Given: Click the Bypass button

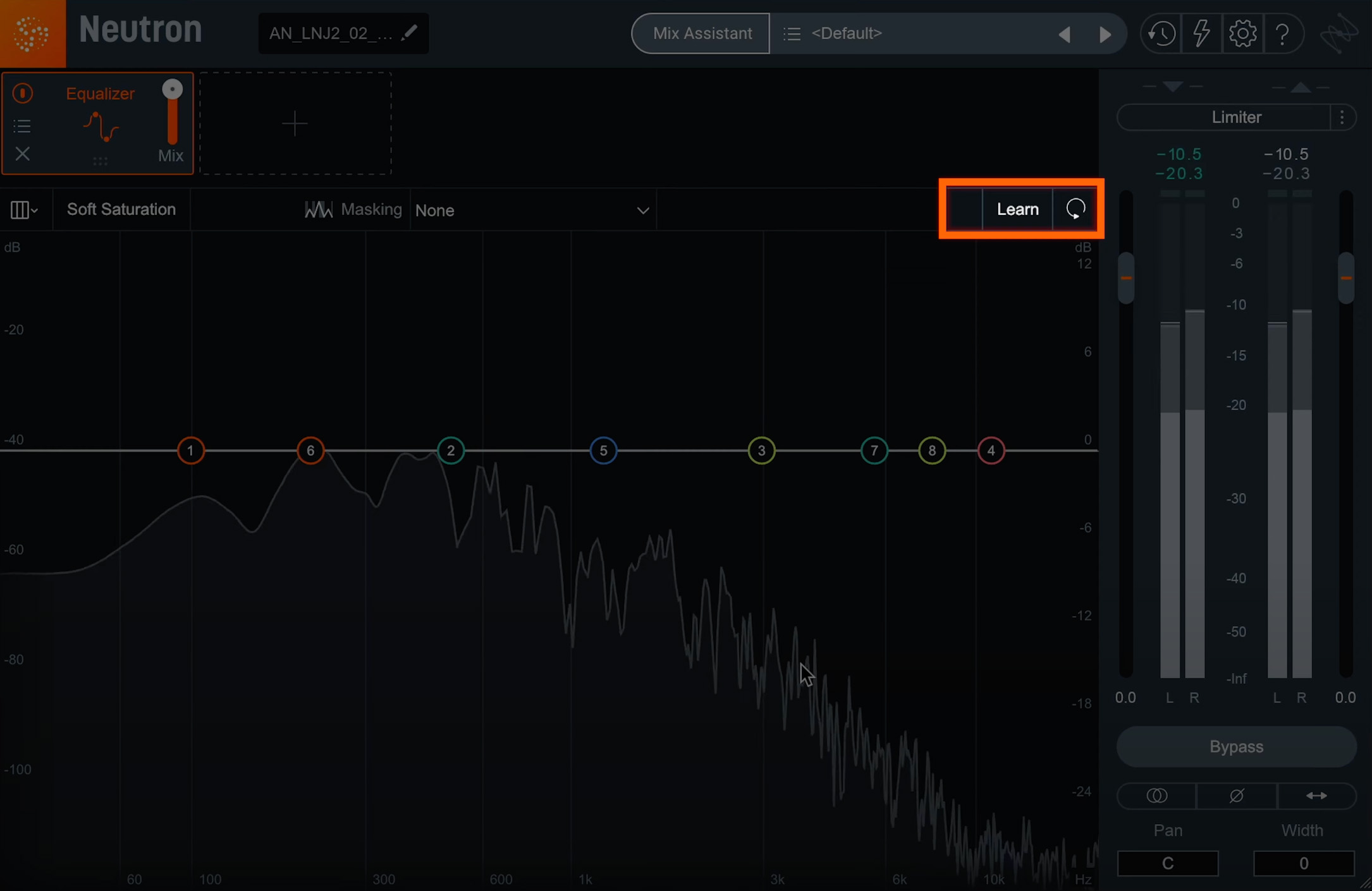Looking at the screenshot, I should pos(1236,746).
